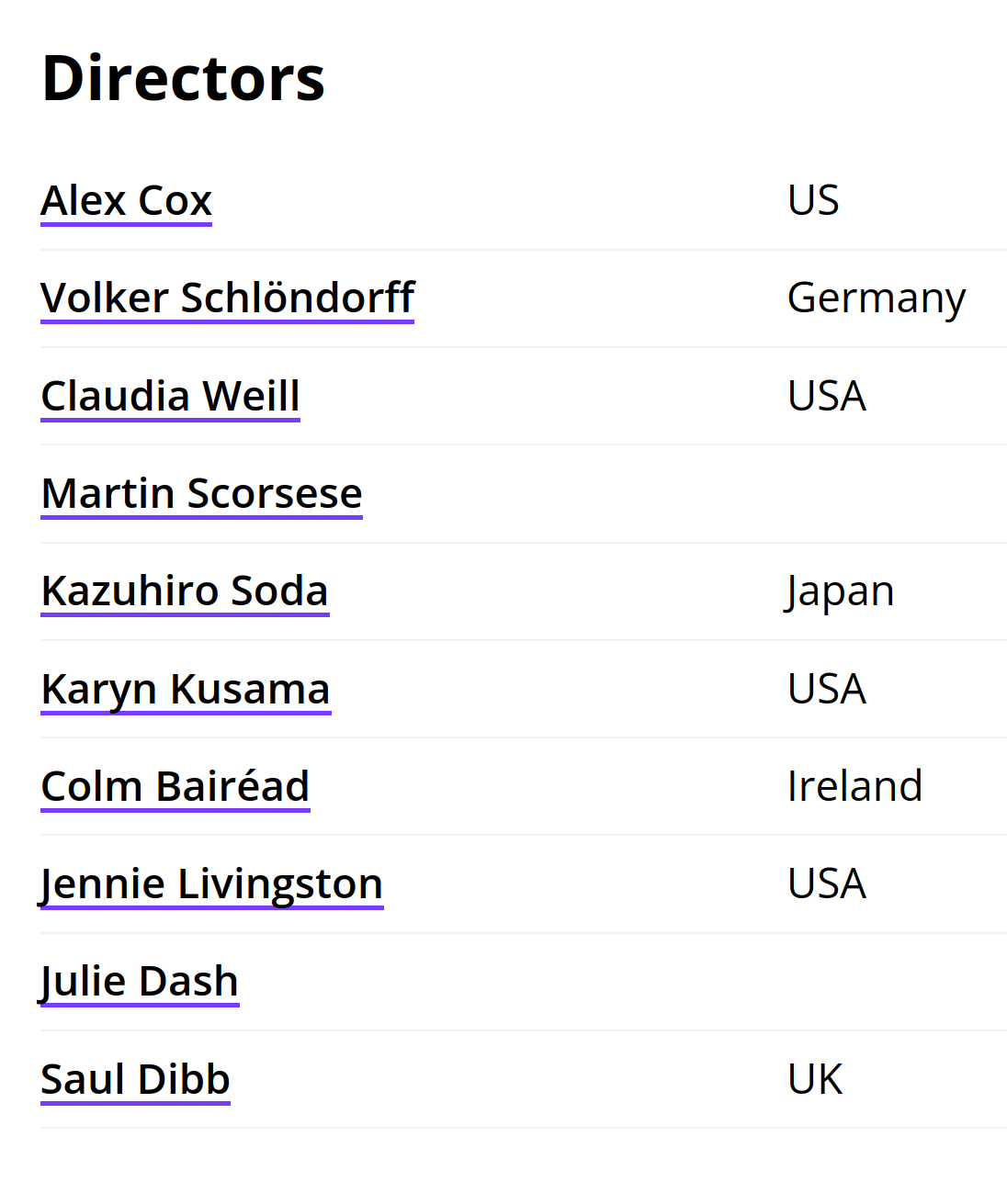
Task: Open the Alex Cox director link
Action: [x=127, y=201]
